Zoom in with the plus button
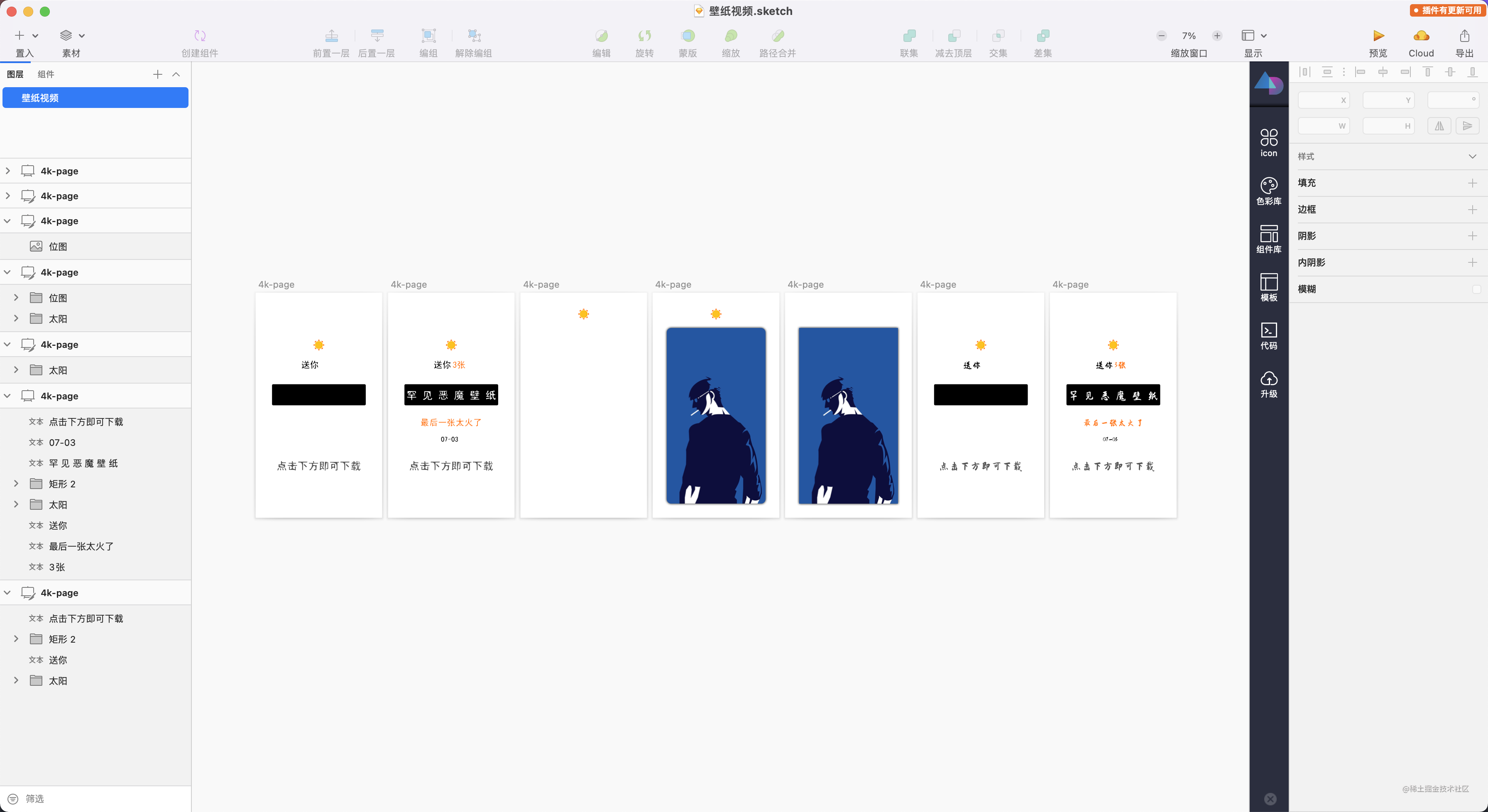Image resolution: width=1488 pixels, height=812 pixels. 1217,36
